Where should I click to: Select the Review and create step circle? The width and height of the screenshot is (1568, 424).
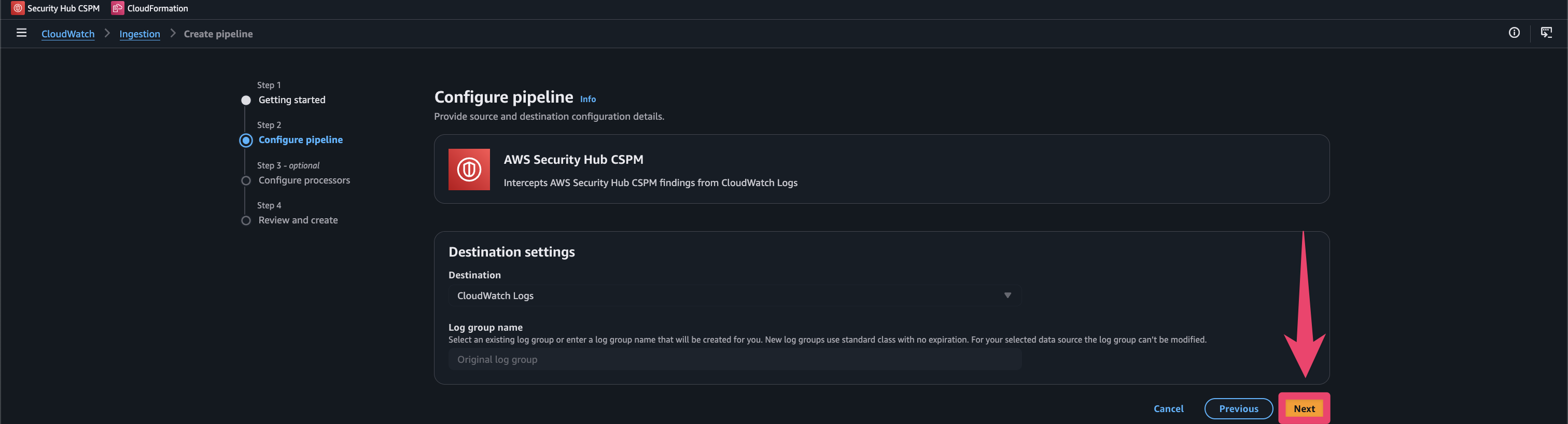pos(246,221)
